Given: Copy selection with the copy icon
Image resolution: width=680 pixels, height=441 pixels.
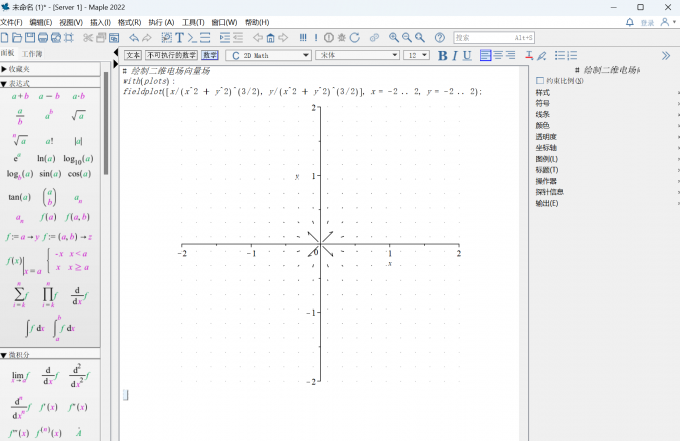Looking at the screenshot, I should click(101, 38).
